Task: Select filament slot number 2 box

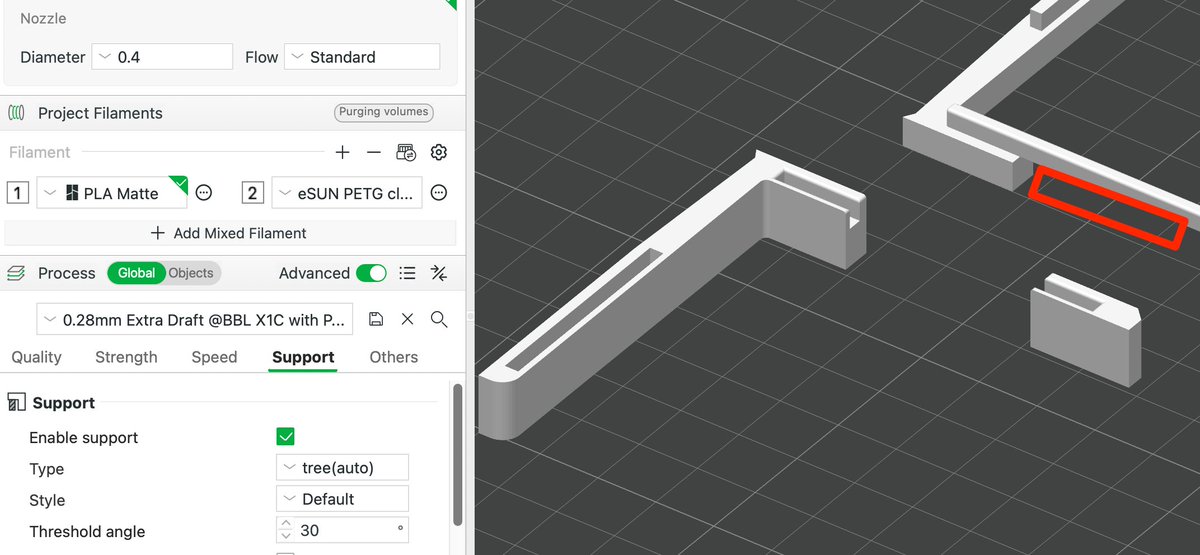Action: coord(253,193)
